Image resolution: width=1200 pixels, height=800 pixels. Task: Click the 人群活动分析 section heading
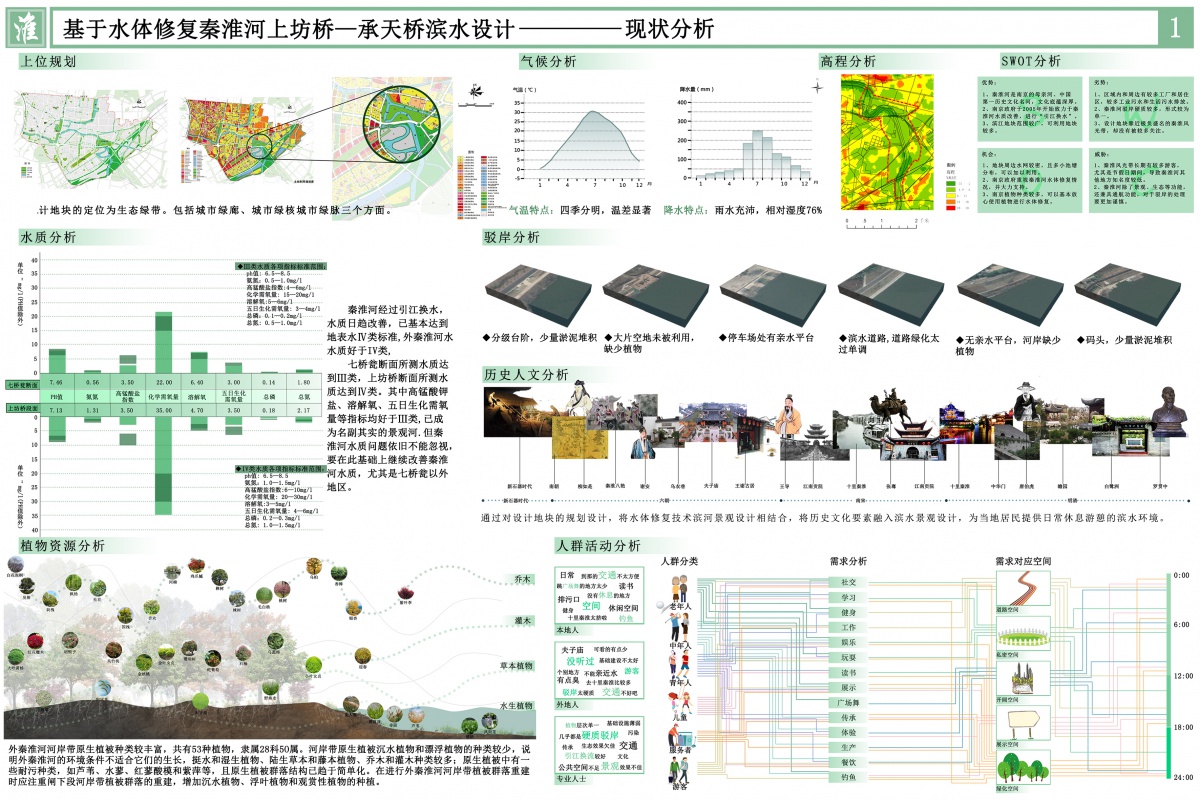[x=598, y=545]
